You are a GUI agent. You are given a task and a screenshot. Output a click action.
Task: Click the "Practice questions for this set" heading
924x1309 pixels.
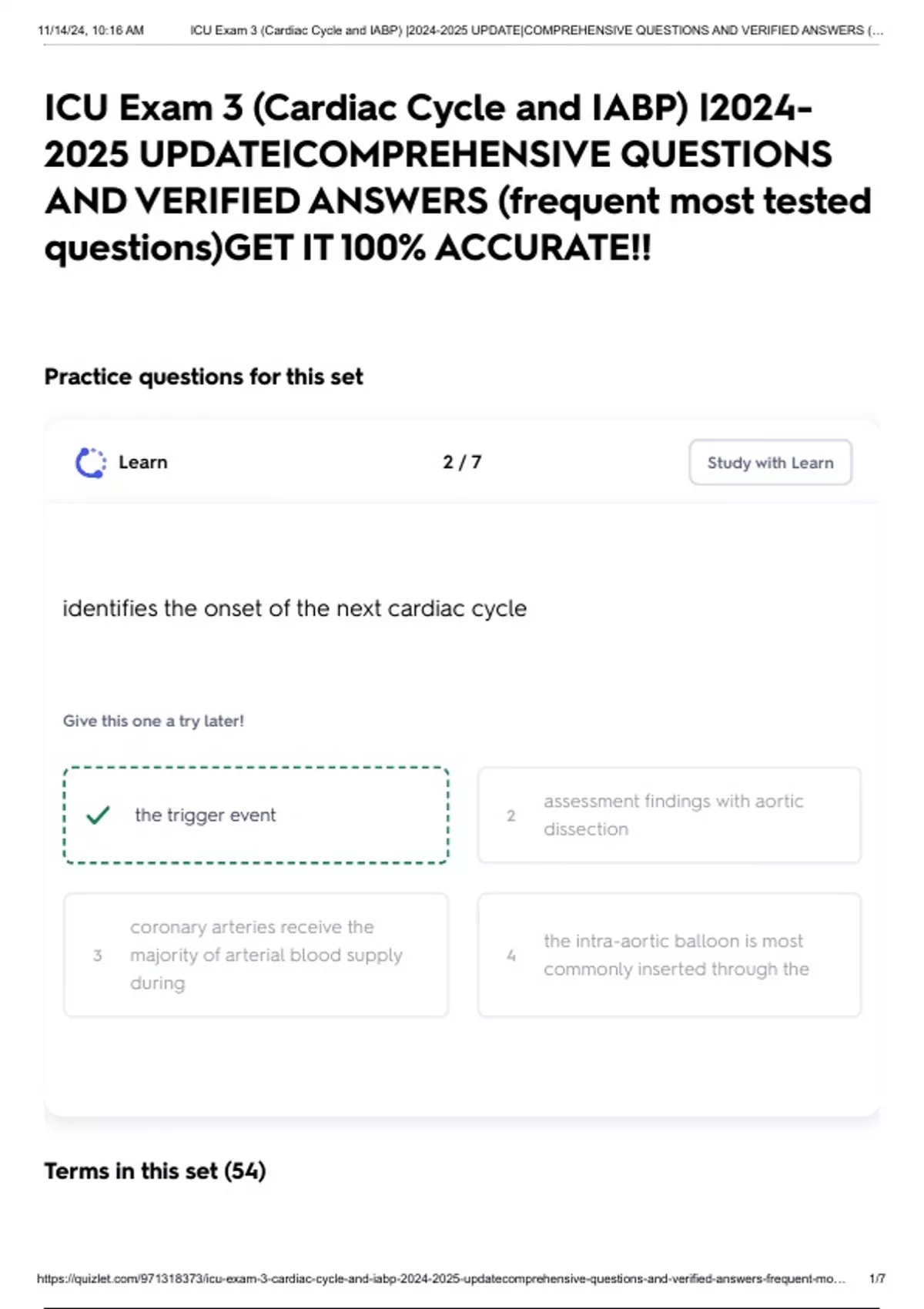click(x=203, y=377)
